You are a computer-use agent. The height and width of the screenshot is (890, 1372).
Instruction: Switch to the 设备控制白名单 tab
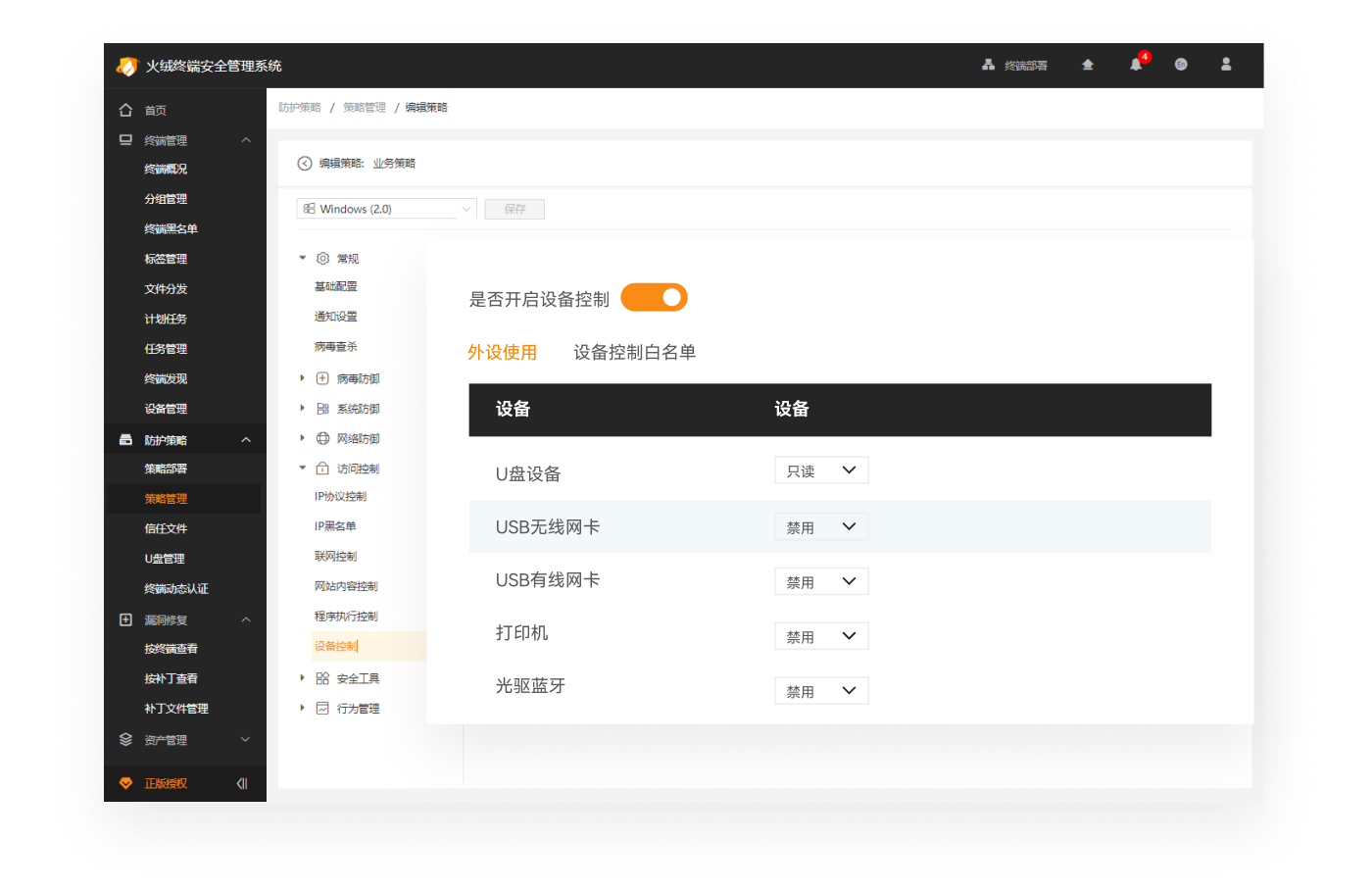[635, 353]
